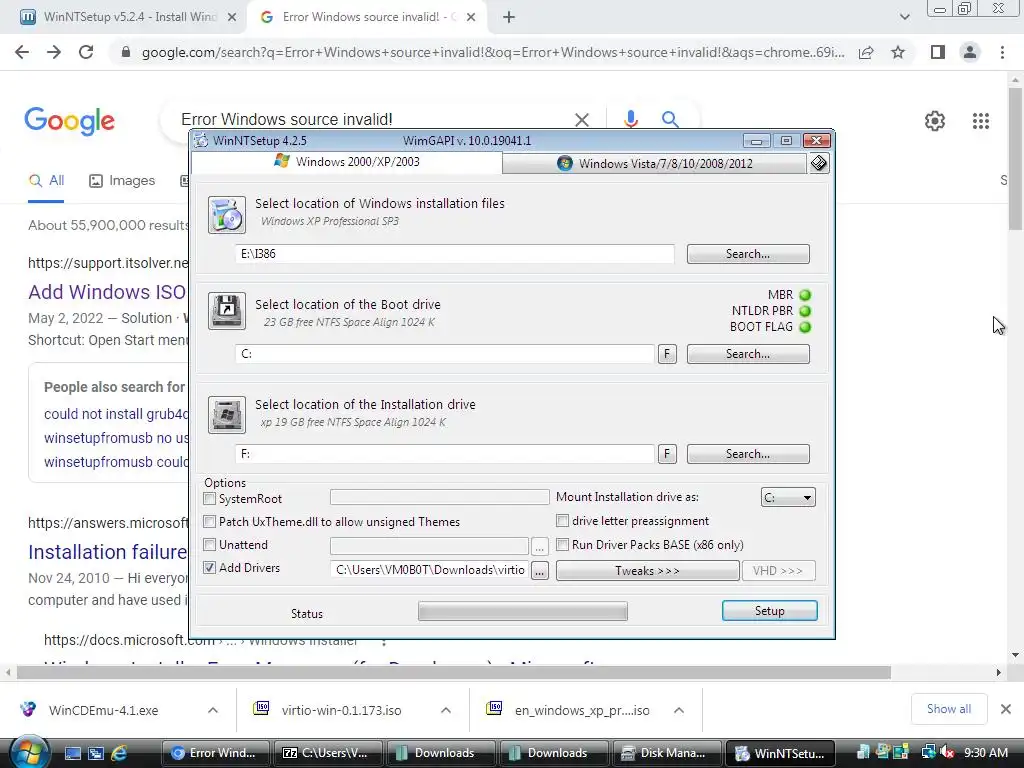Enable Patch UxTheme.dll checkbox
Screen dimensions: 1024x768
coord(210,522)
